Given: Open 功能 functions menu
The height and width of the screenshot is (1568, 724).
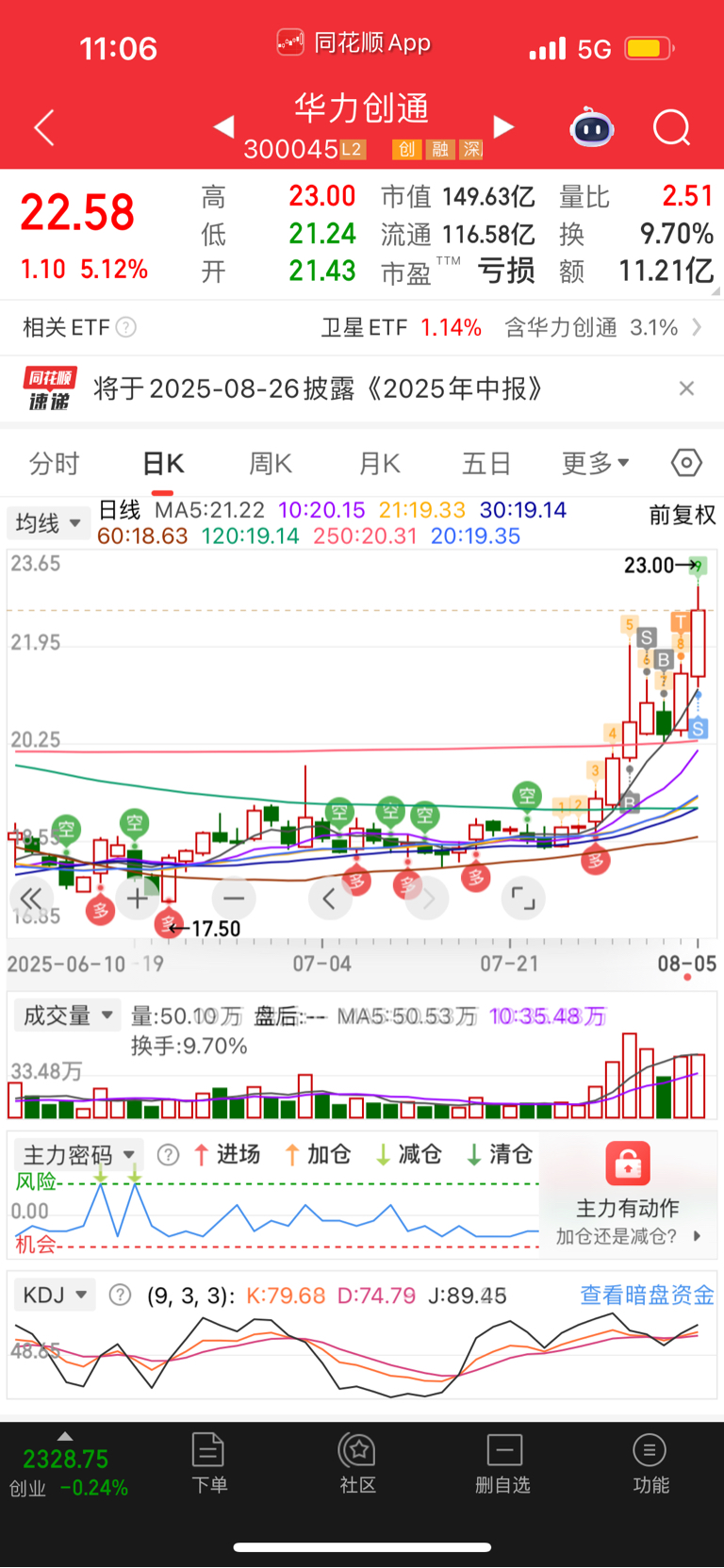Looking at the screenshot, I should pyautogui.click(x=650, y=1462).
